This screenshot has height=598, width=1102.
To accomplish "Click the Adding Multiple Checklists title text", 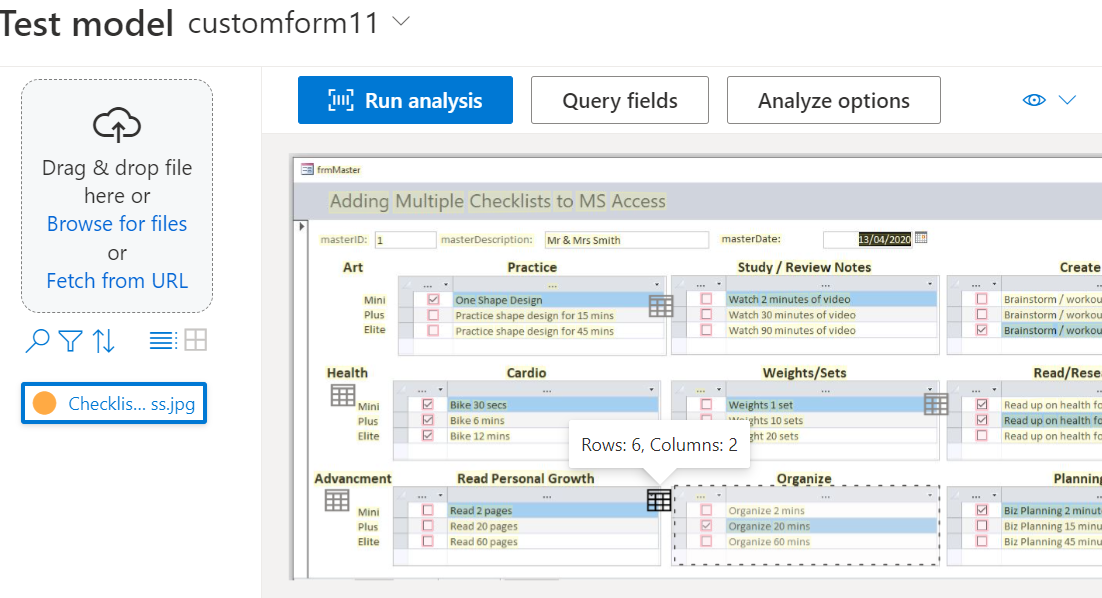I will 498,201.
